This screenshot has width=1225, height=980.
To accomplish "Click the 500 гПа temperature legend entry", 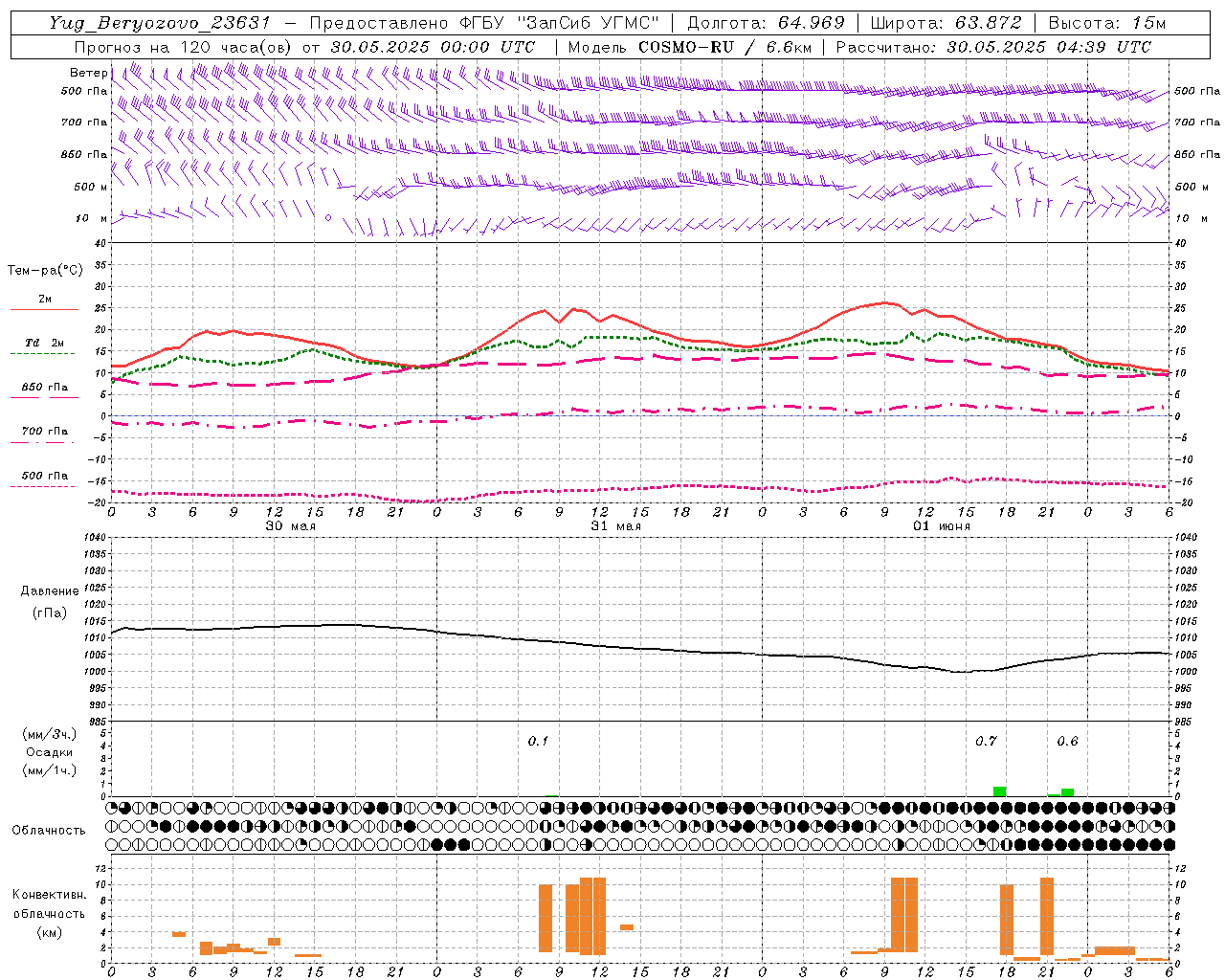I will [x=45, y=476].
